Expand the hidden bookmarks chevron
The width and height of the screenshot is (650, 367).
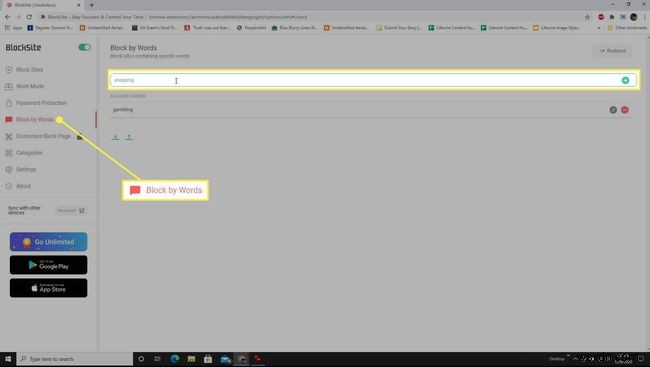tap(599, 28)
